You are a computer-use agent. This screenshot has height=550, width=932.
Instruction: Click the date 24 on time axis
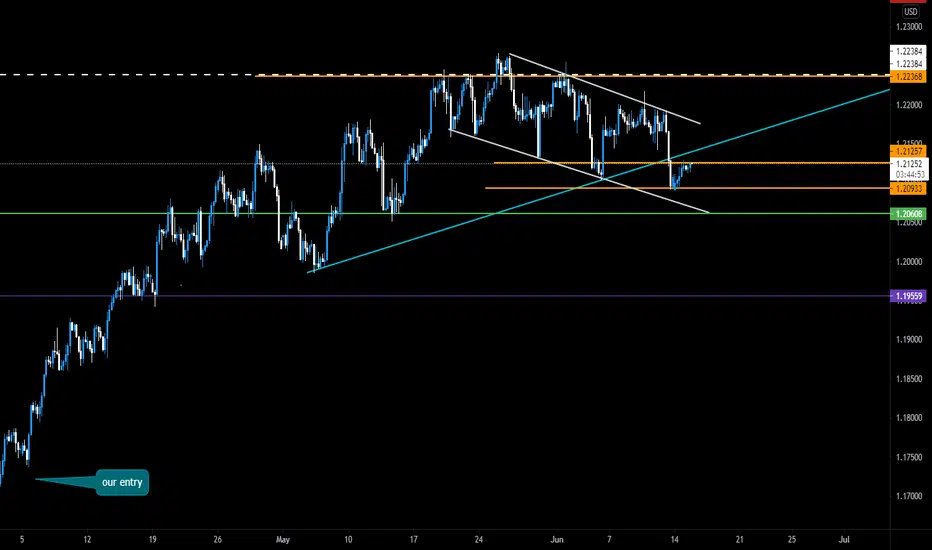(x=478, y=540)
